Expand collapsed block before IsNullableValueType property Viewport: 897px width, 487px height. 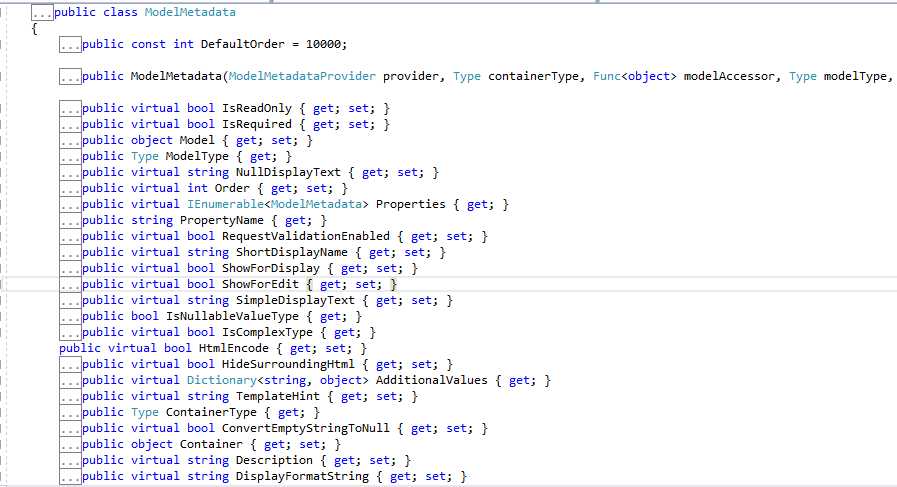tap(70, 317)
